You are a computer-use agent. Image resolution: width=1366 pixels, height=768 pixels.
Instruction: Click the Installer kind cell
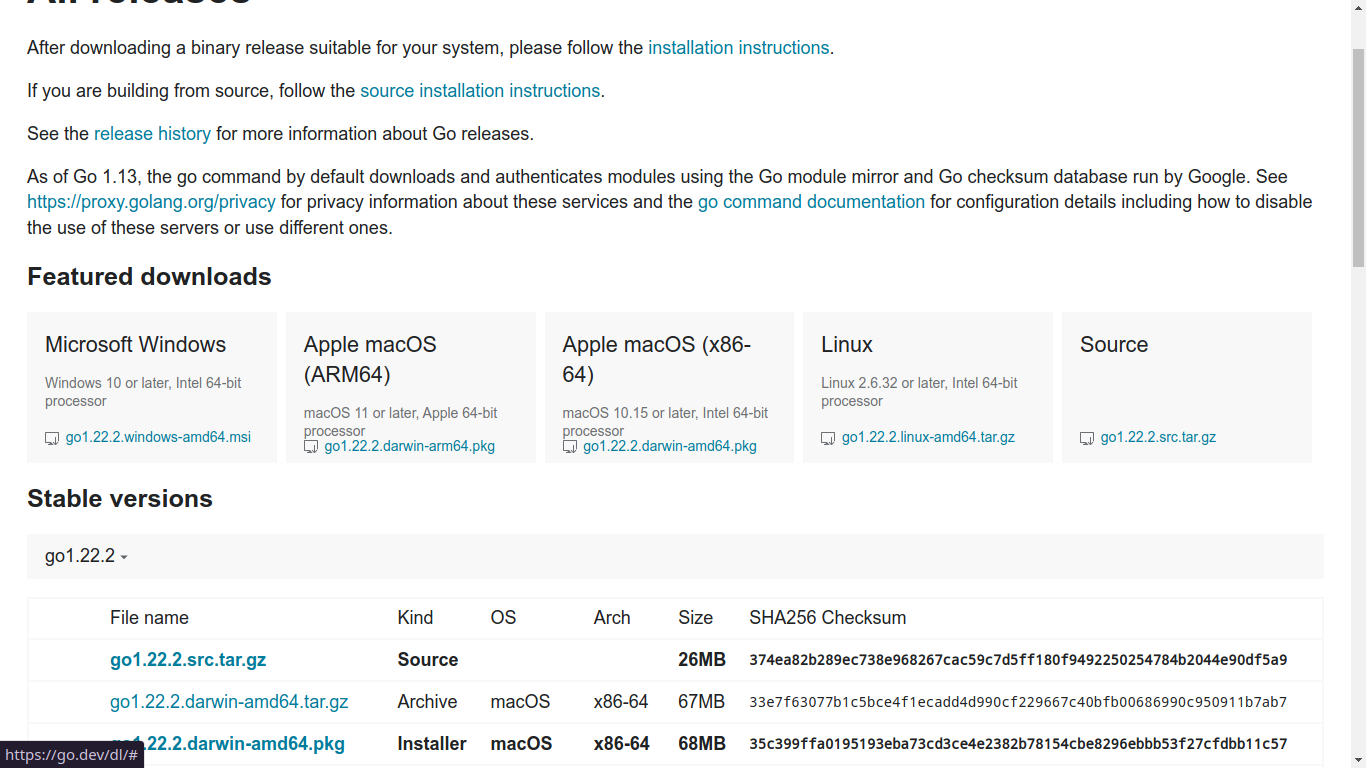coord(432,744)
